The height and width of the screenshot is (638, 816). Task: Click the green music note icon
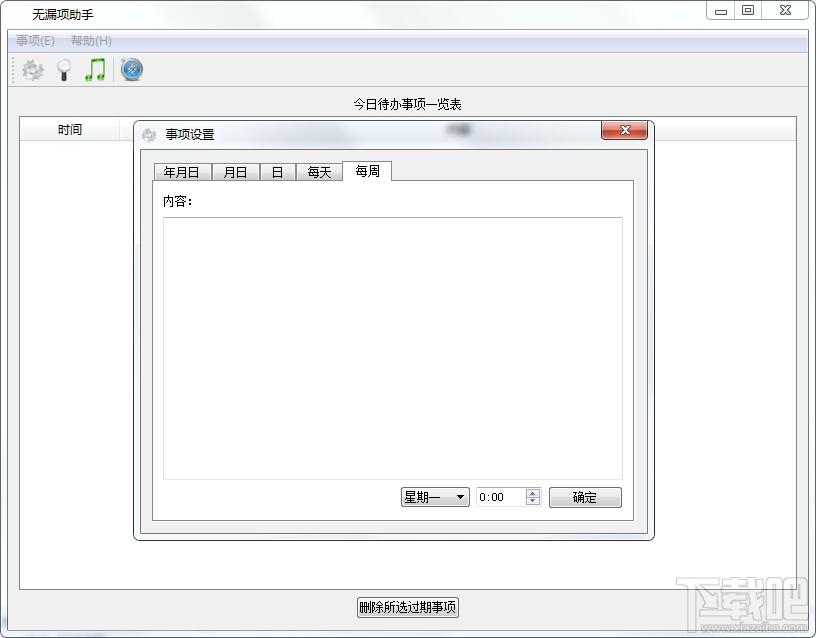[x=95, y=70]
